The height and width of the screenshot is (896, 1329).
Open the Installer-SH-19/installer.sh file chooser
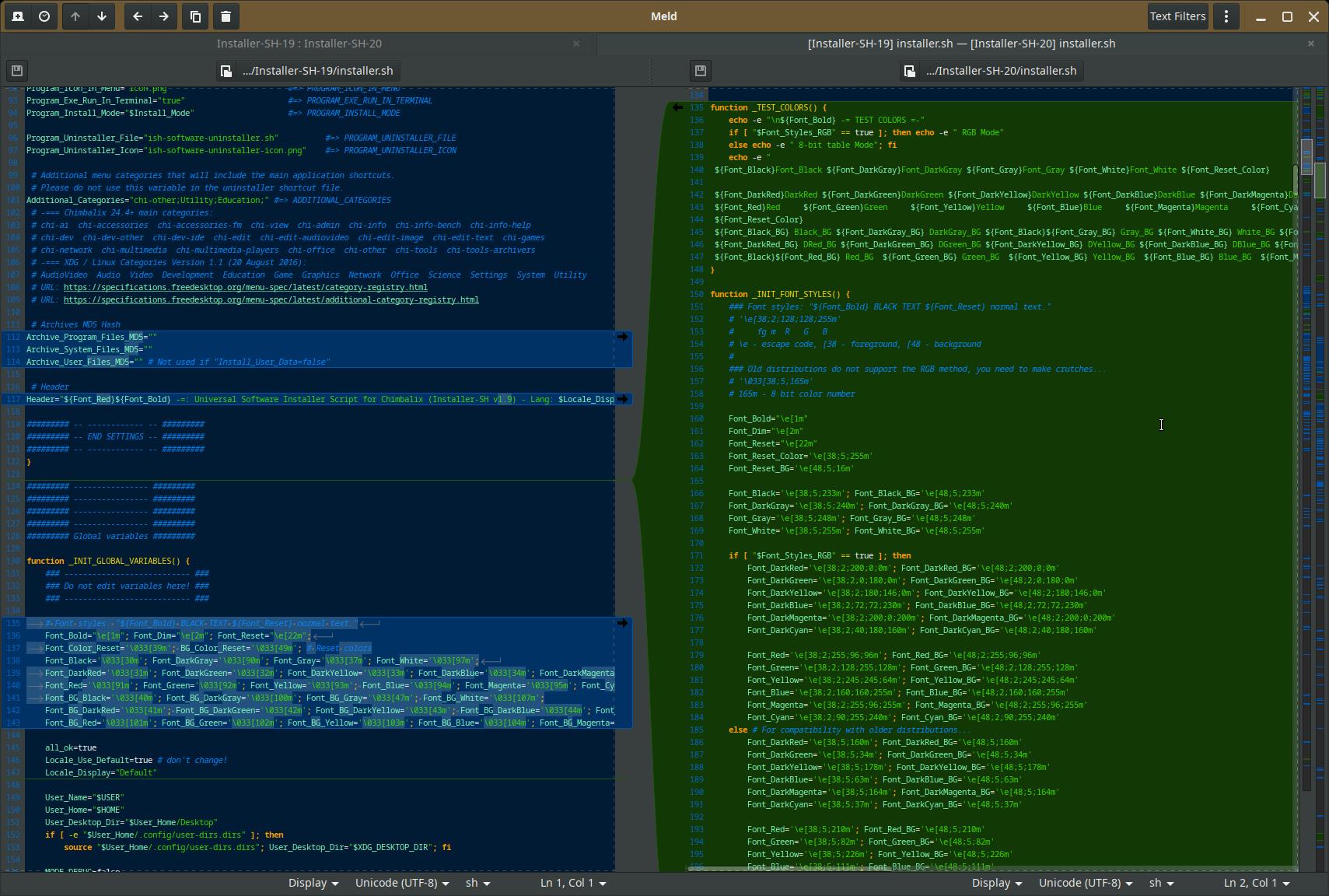(x=308, y=71)
